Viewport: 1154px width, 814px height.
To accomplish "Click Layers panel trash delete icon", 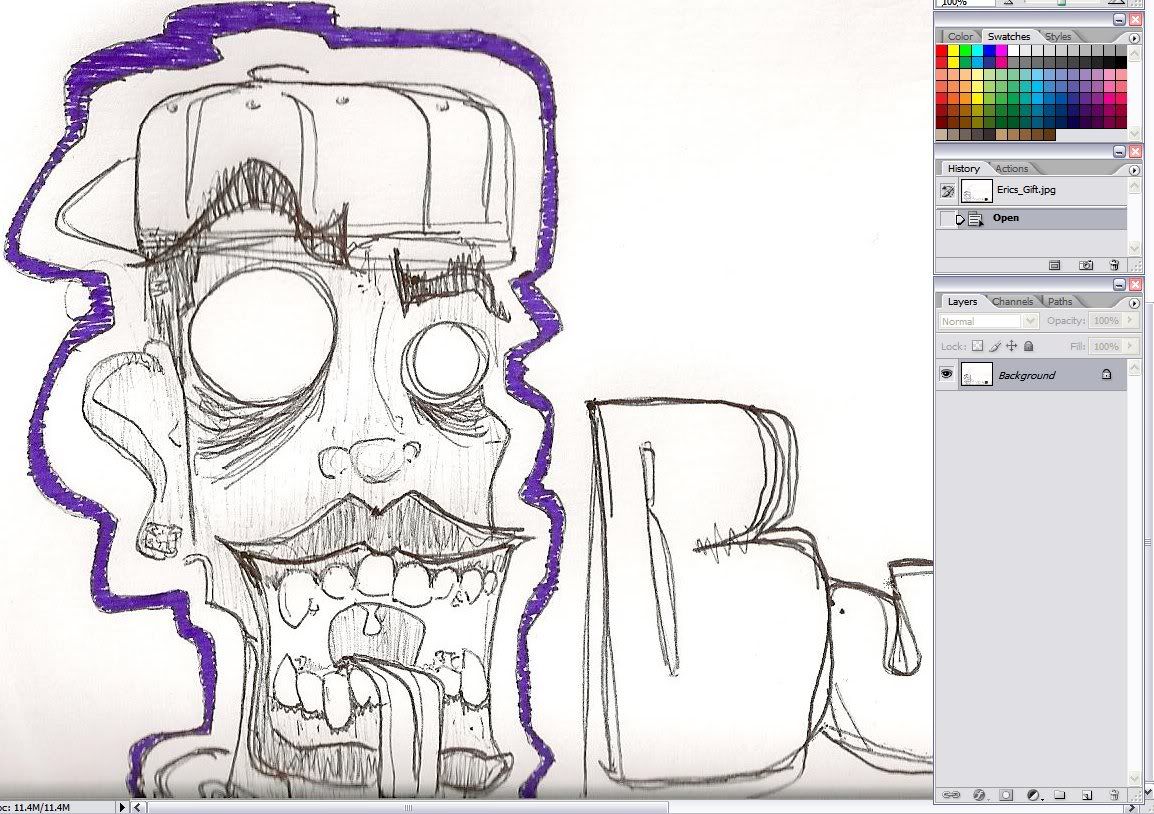I will click(x=1114, y=795).
